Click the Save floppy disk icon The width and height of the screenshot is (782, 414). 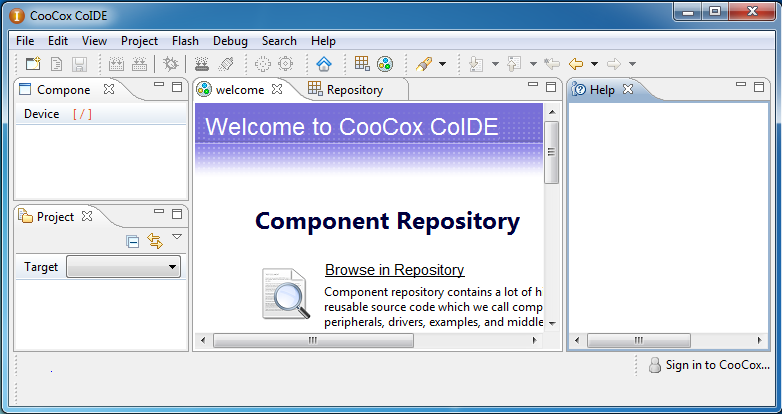(x=79, y=64)
